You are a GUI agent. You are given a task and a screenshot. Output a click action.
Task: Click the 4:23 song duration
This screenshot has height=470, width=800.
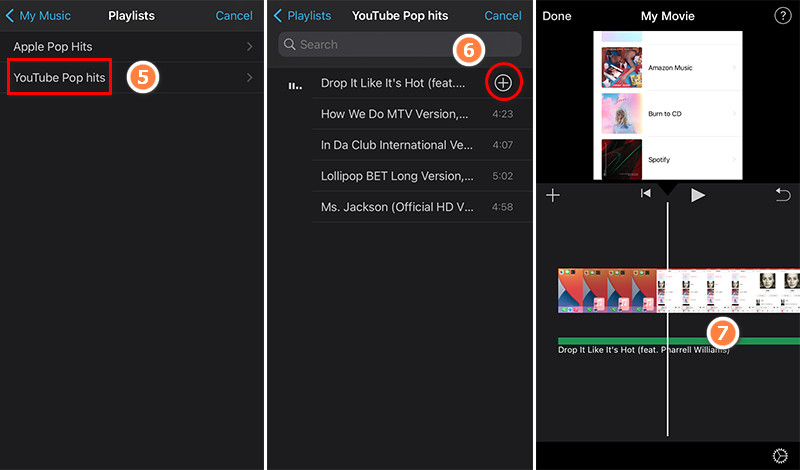[503, 114]
